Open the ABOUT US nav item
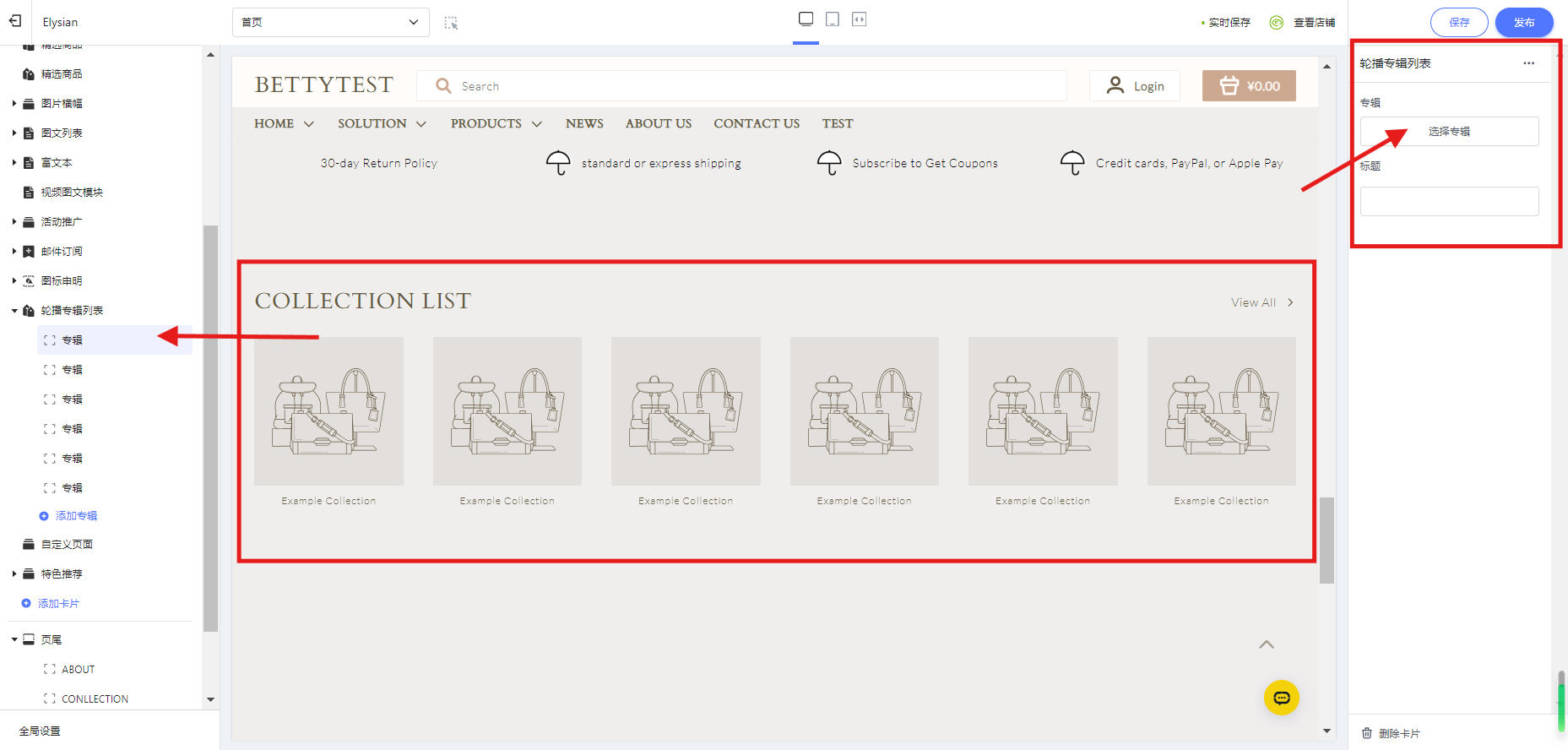 pyautogui.click(x=658, y=123)
